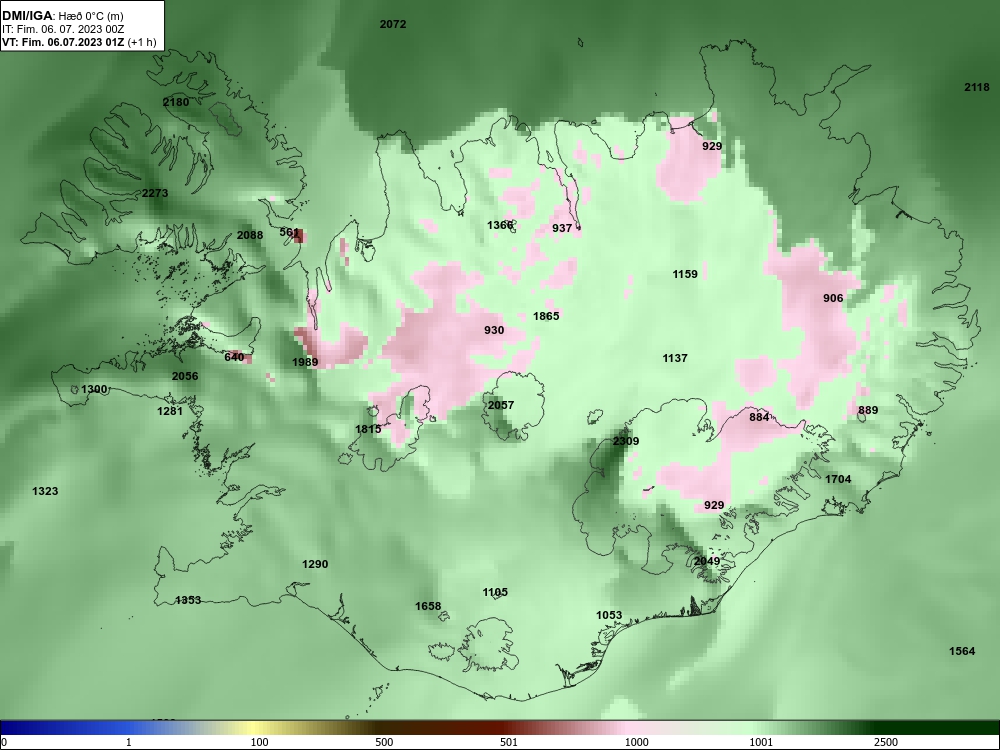Image resolution: width=1000 pixels, height=750 pixels.
Task: Select the 1865 height value
Action: point(546,316)
